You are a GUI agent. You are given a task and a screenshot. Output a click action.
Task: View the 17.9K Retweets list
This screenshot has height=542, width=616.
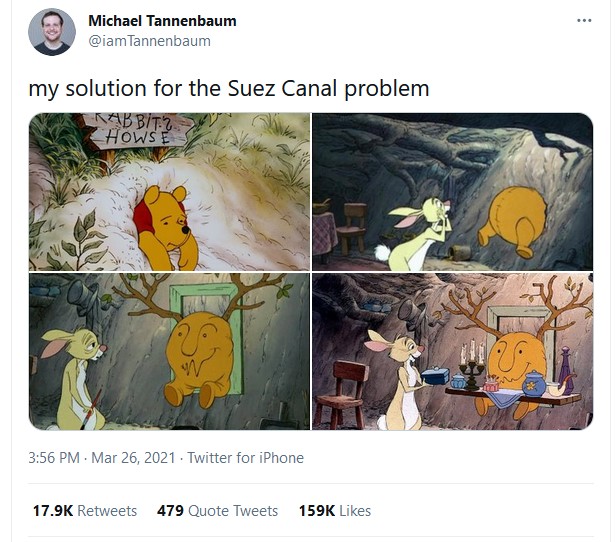pyautogui.click(x=85, y=511)
